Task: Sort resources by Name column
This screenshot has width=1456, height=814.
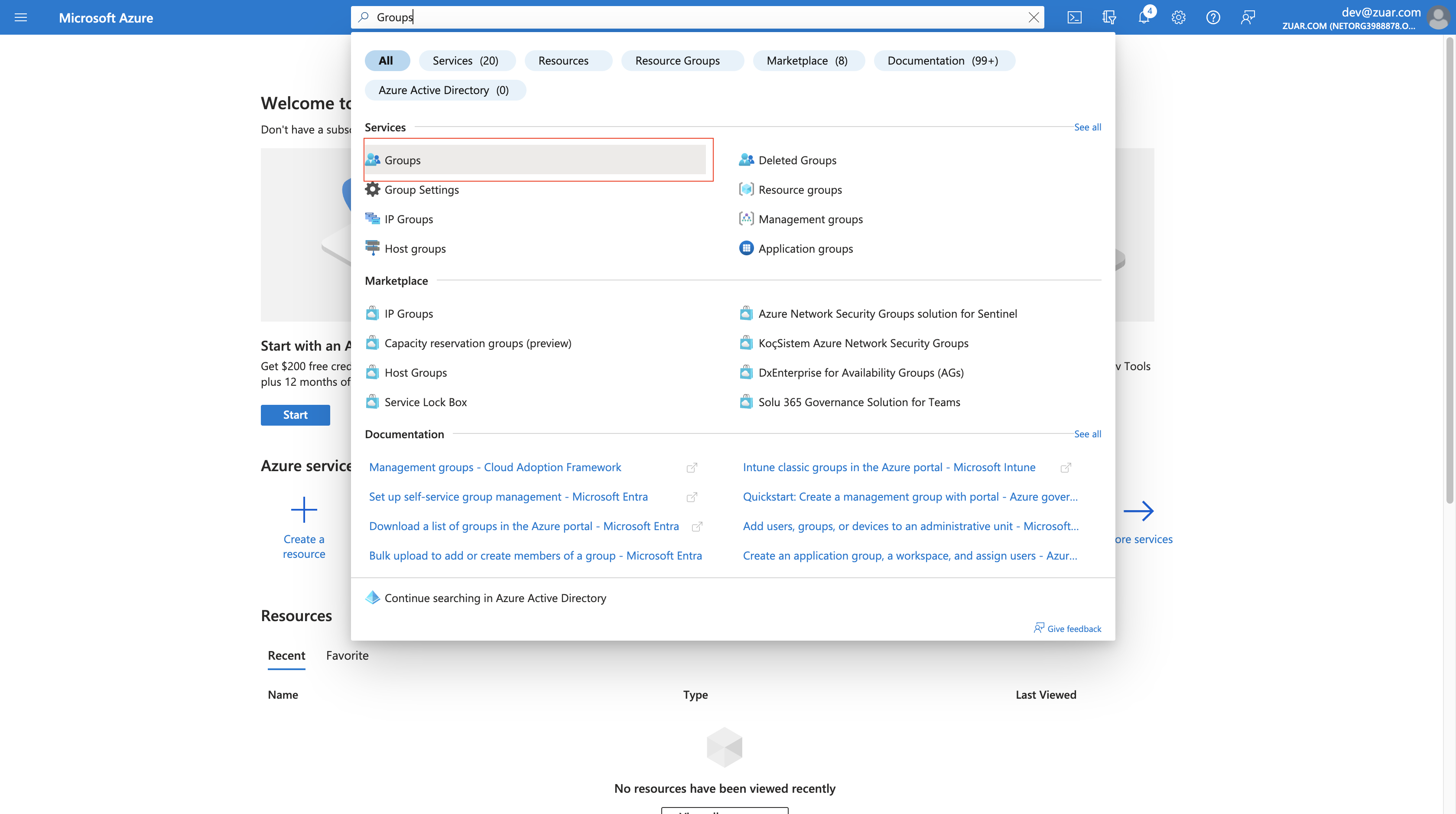Action: tap(283, 694)
